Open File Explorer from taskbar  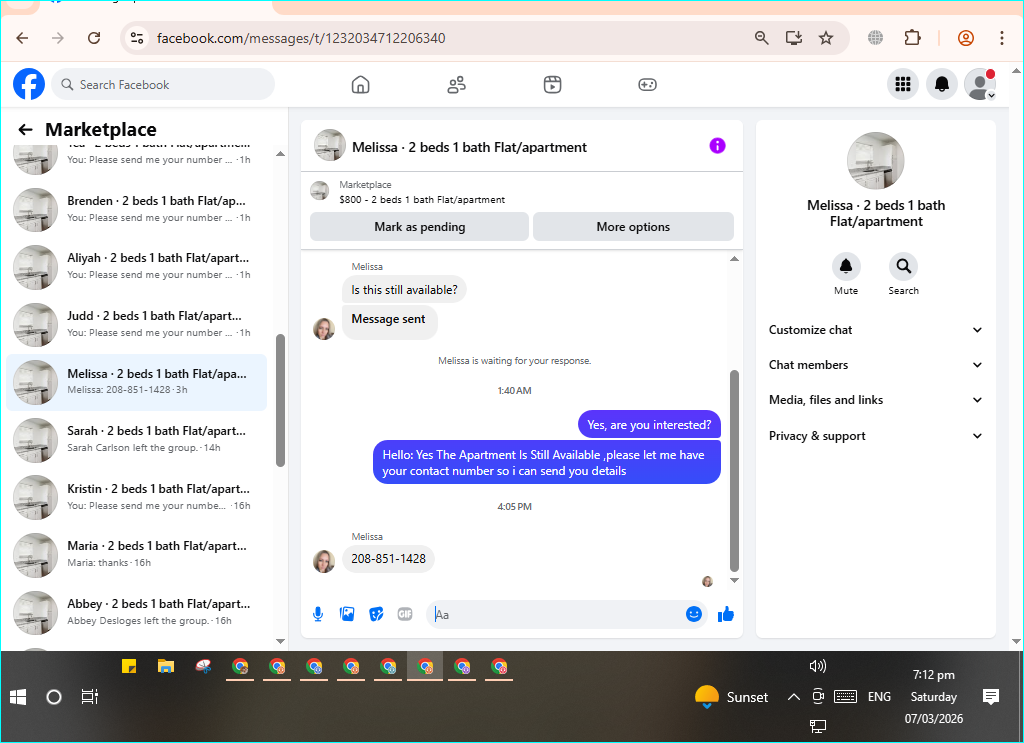pyautogui.click(x=166, y=666)
